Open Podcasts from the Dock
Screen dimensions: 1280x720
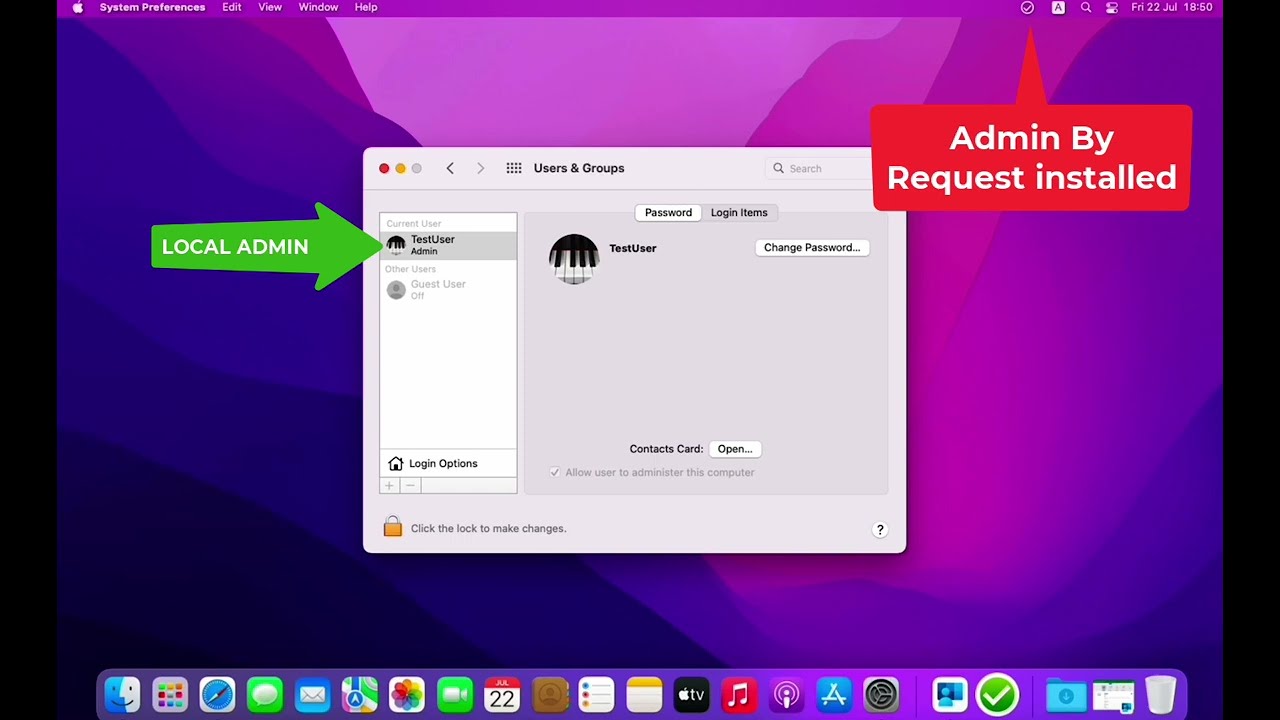click(787, 694)
